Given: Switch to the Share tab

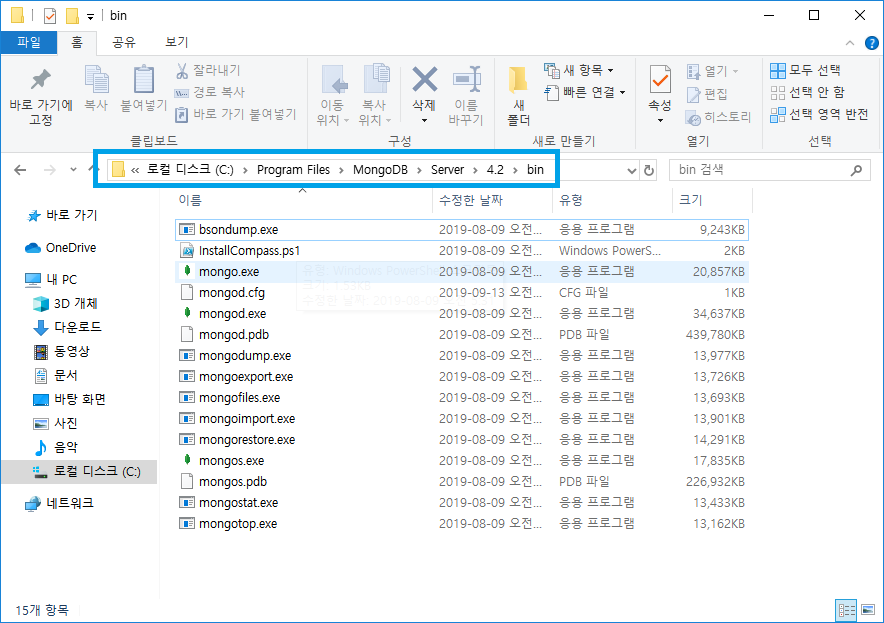Looking at the screenshot, I should tap(123, 42).
